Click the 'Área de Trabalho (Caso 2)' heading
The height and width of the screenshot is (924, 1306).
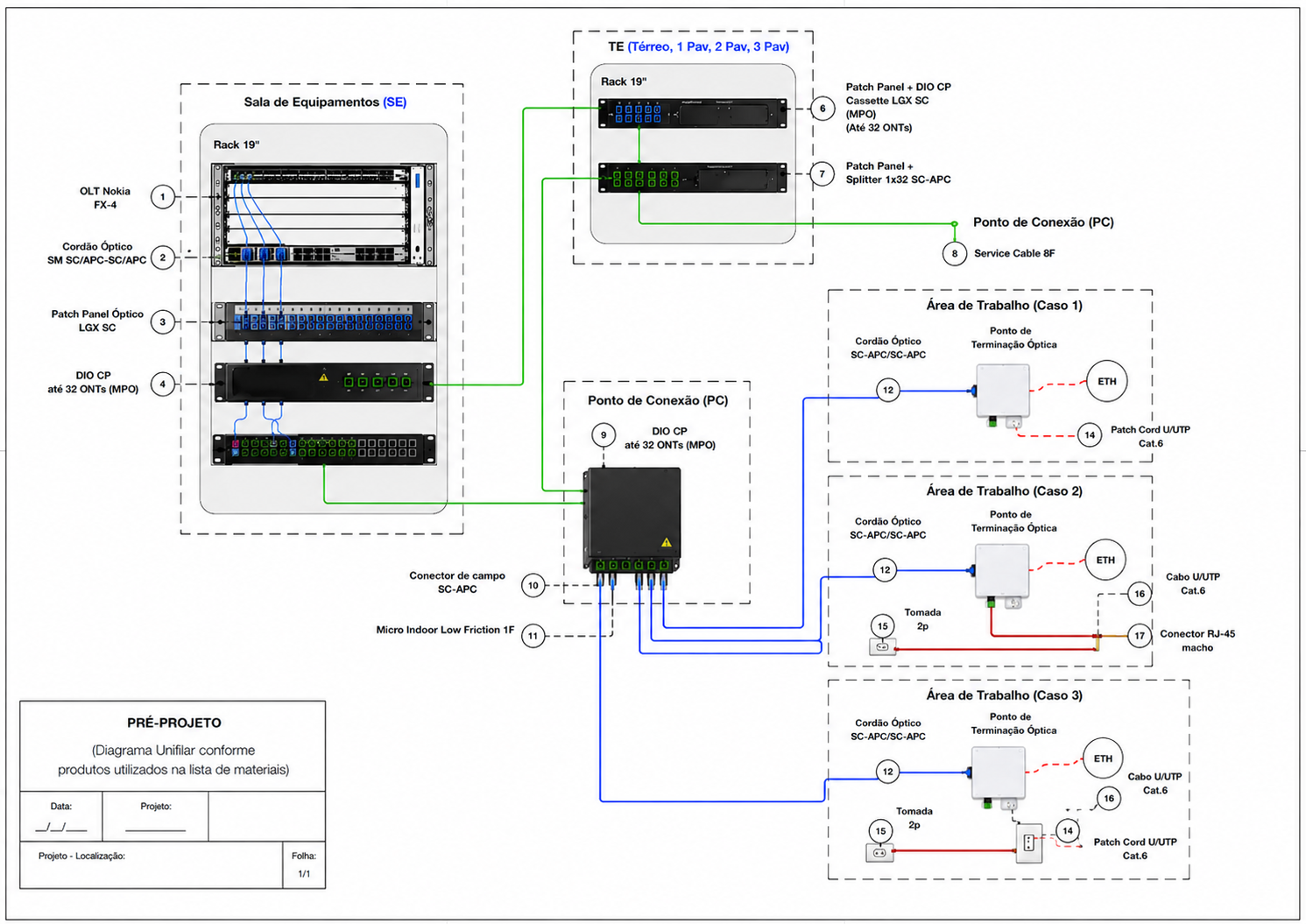point(1004,491)
